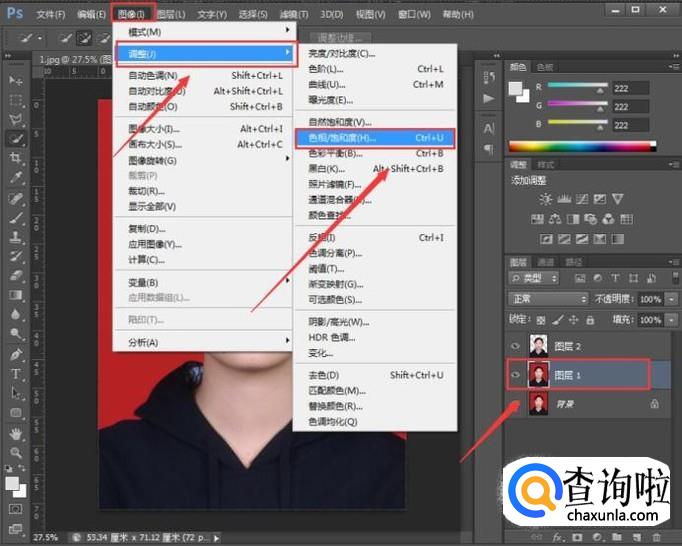
Task: Open the blend mode 正常 dropdown
Action: [x=548, y=299]
